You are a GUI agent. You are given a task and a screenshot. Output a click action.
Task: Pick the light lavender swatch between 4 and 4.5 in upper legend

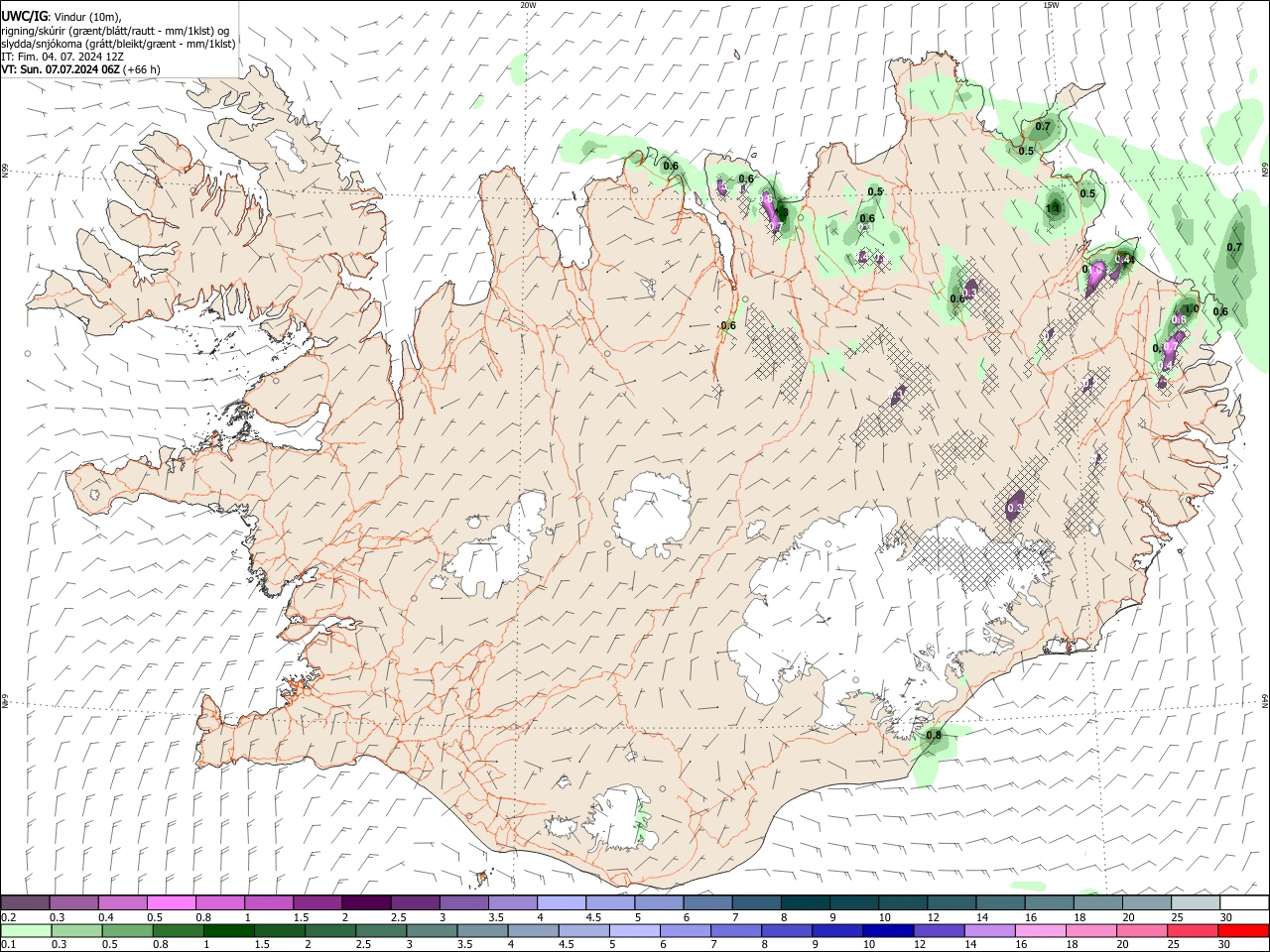(561, 903)
